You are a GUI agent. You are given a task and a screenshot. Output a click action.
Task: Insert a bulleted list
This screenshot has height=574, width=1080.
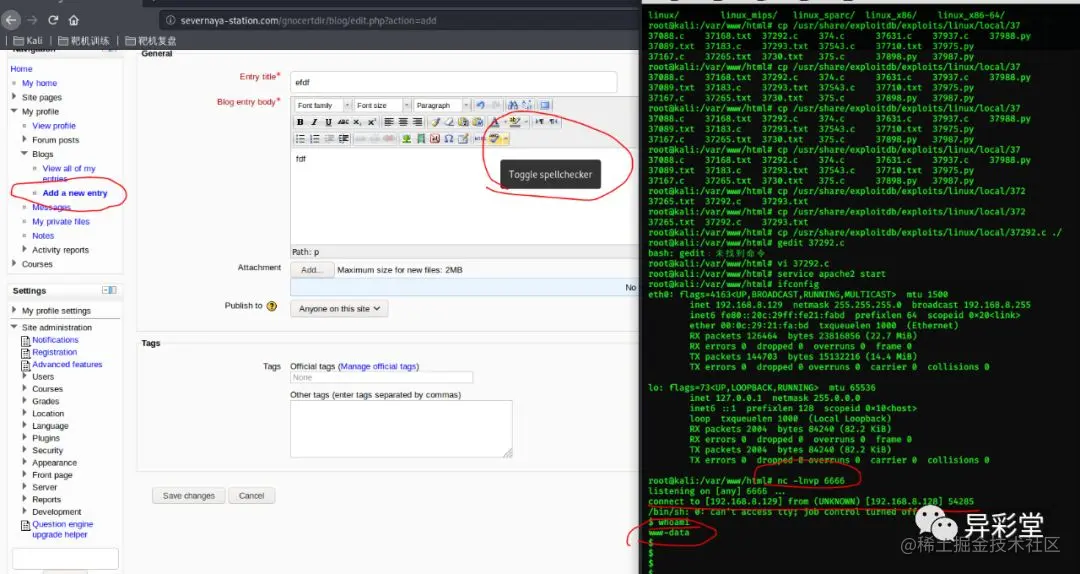pos(300,139)
